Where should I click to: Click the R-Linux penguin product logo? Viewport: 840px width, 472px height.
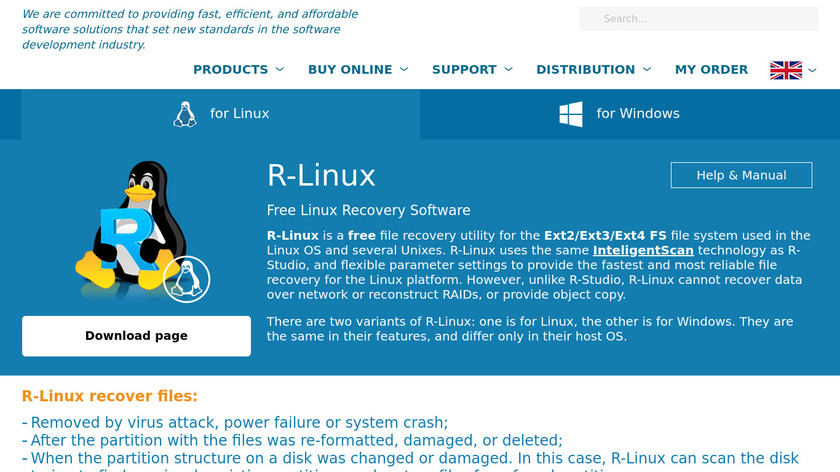click(142, 231)
